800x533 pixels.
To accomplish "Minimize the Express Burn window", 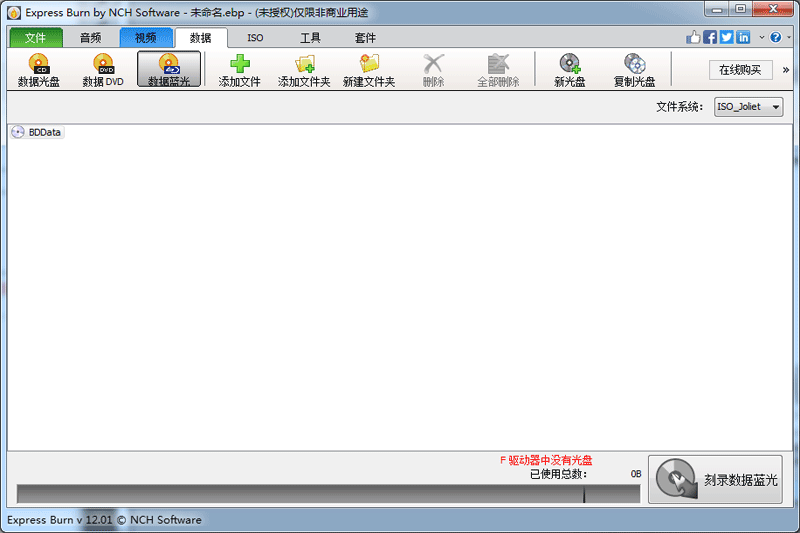I will point(718,9).
